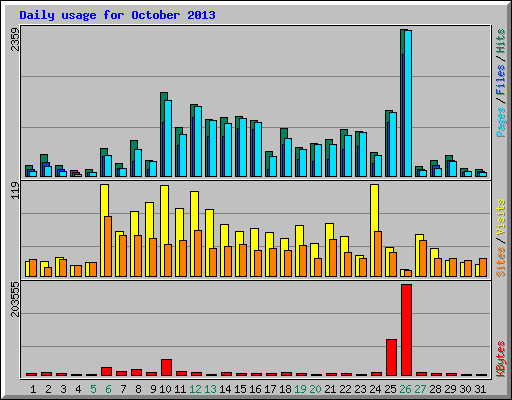Click day label 10 on the x-axis
Image resolution: width=512 pixels, height=400 pixels.
[165, 389]
